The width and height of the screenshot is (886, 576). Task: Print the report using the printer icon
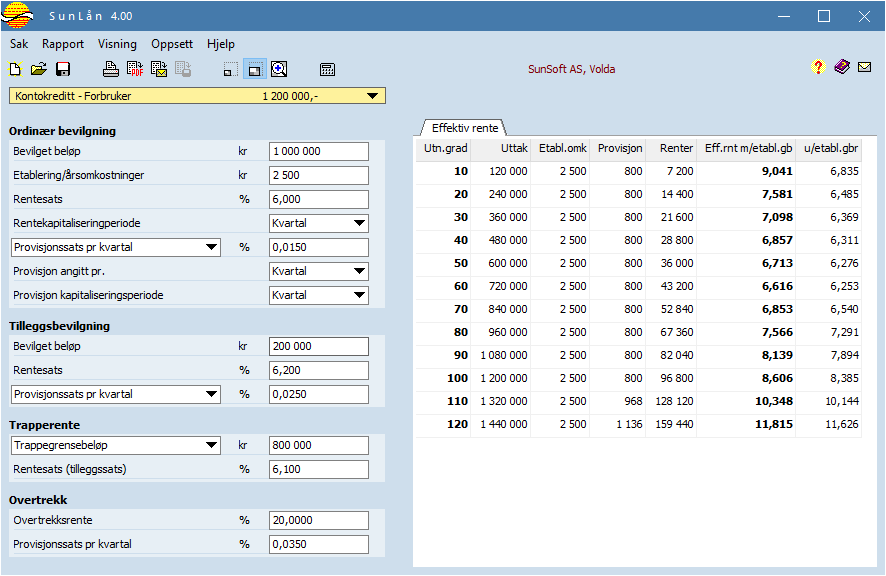click(111, 69)
